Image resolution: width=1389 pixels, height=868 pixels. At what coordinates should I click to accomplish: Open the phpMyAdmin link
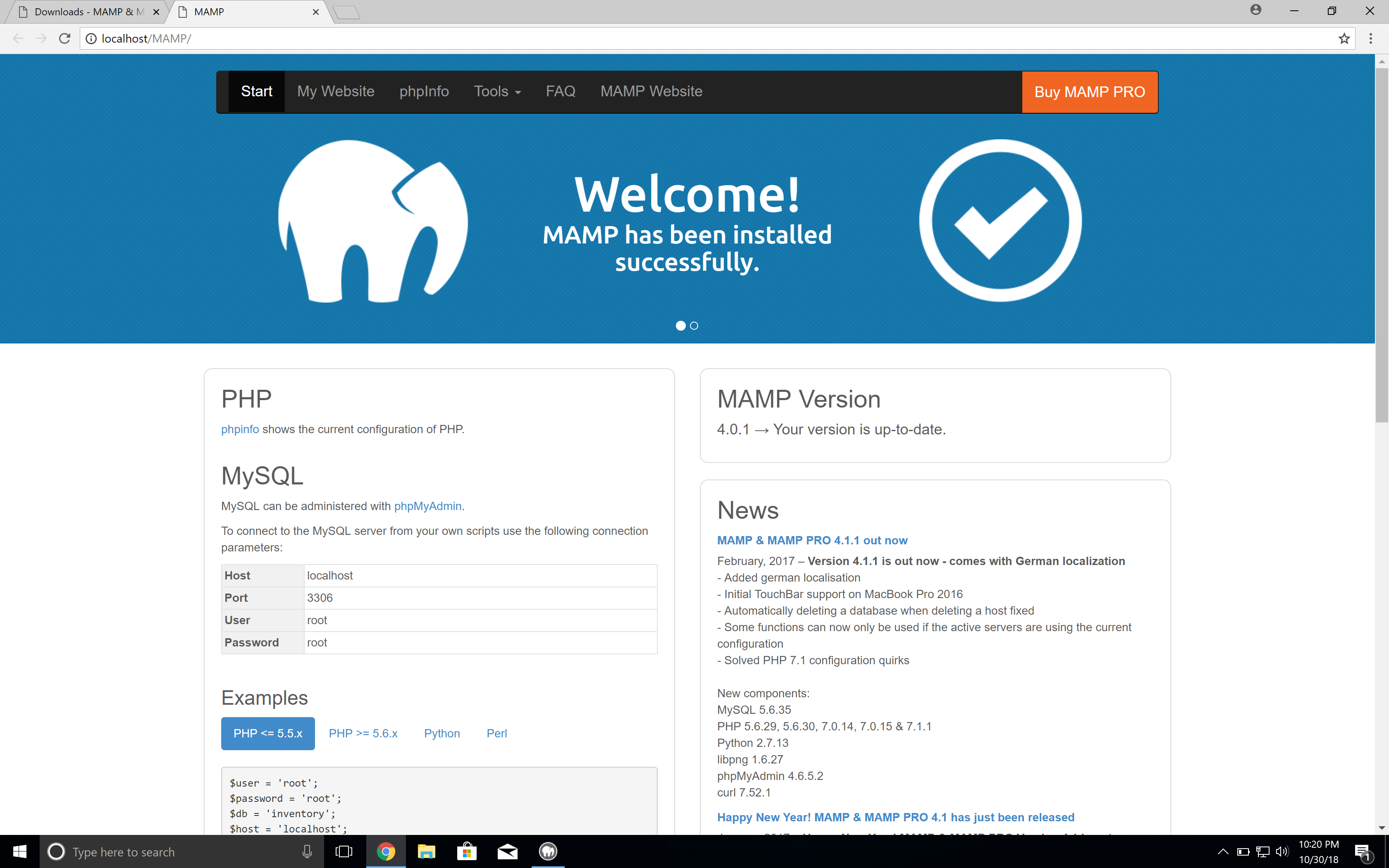[427, 506]
